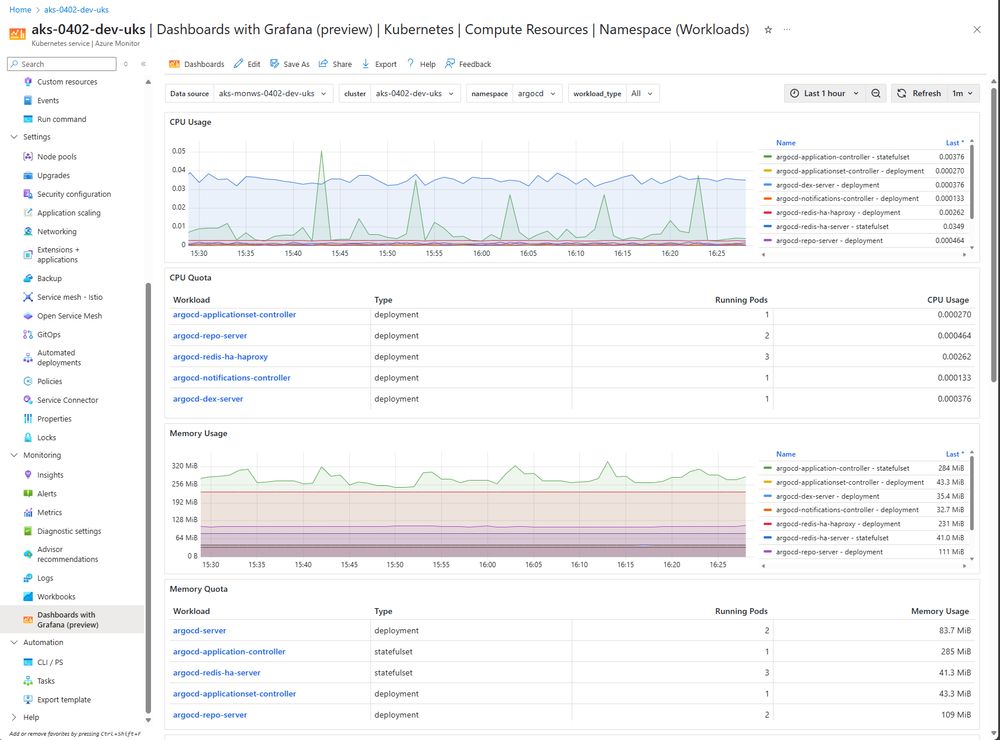The width and height of the screenshot is (1000, 740).
Task: Open Custom resources sidebar icon
Action: click(27, 82)
